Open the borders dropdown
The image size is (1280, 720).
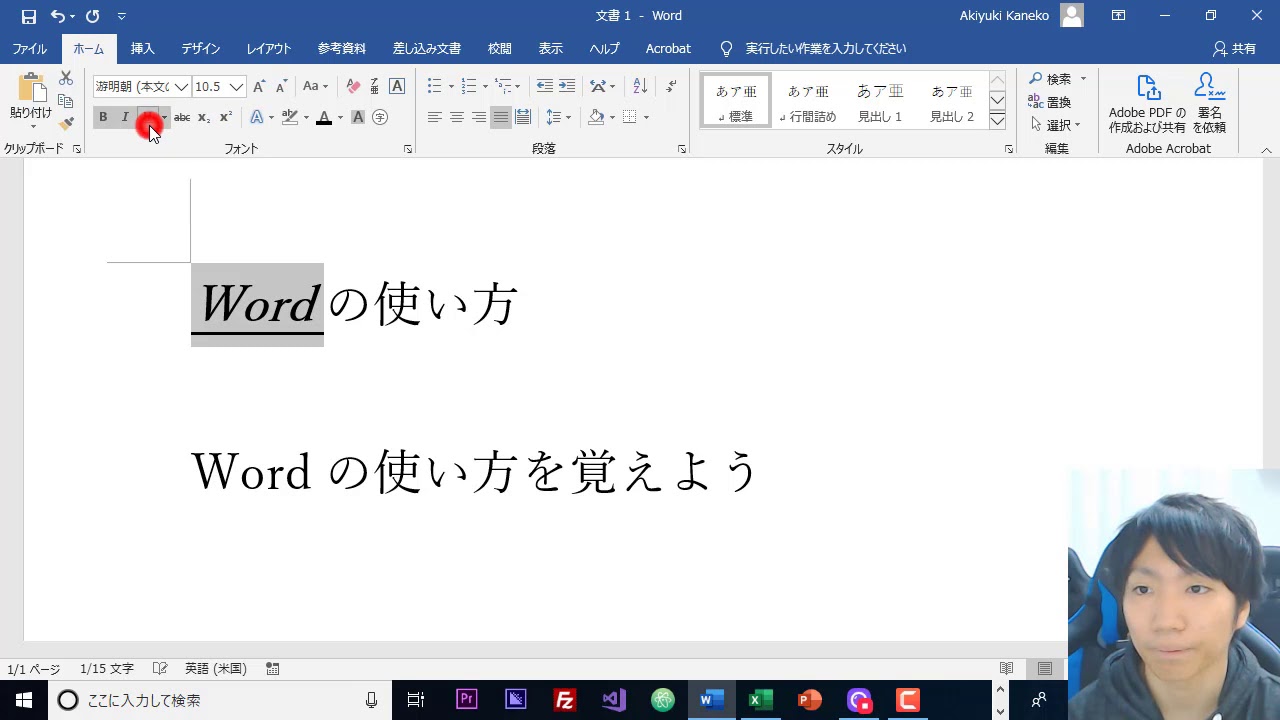click(x=646, y=117)
